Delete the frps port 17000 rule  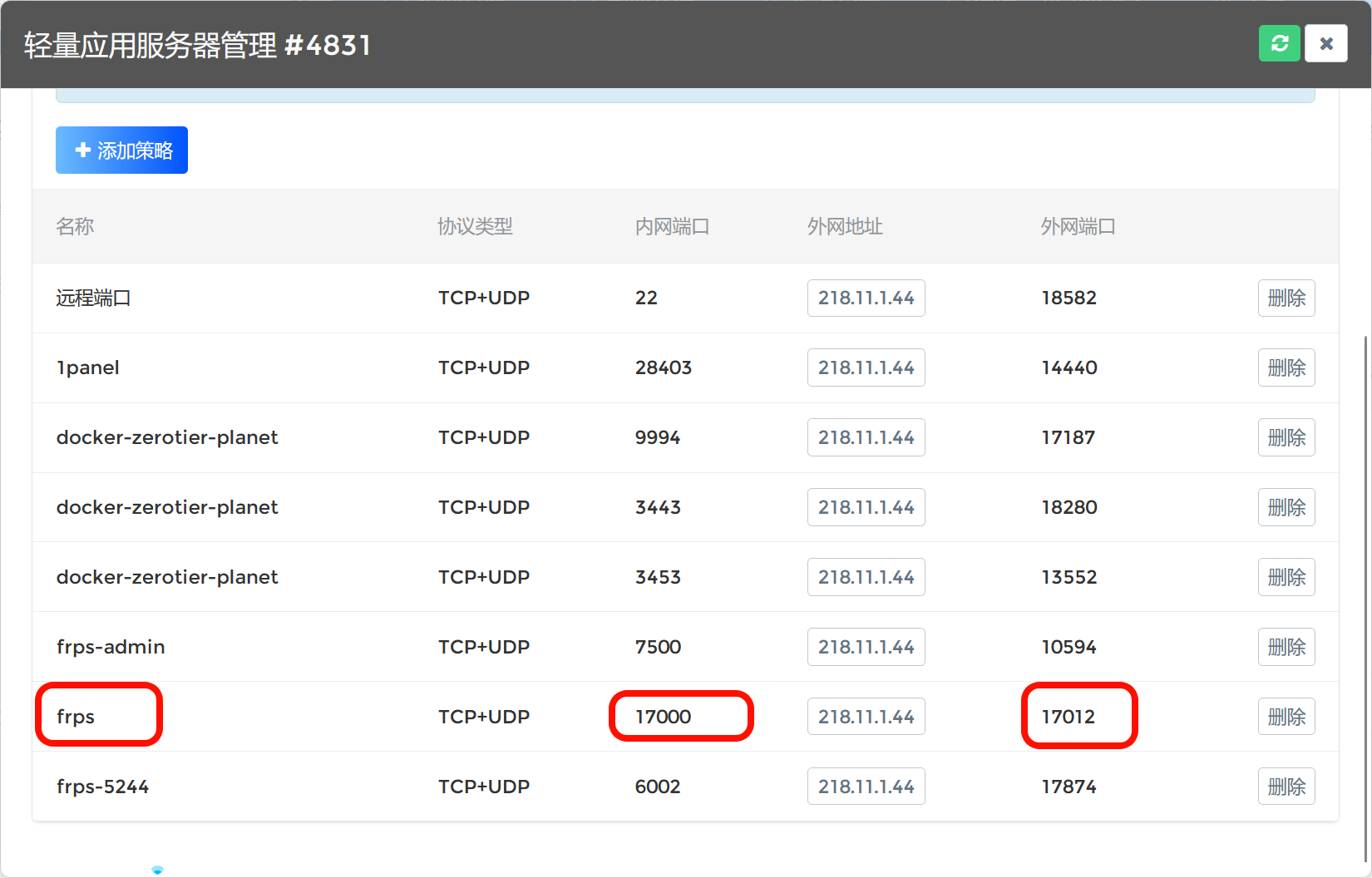click(x=1286, y=718)
